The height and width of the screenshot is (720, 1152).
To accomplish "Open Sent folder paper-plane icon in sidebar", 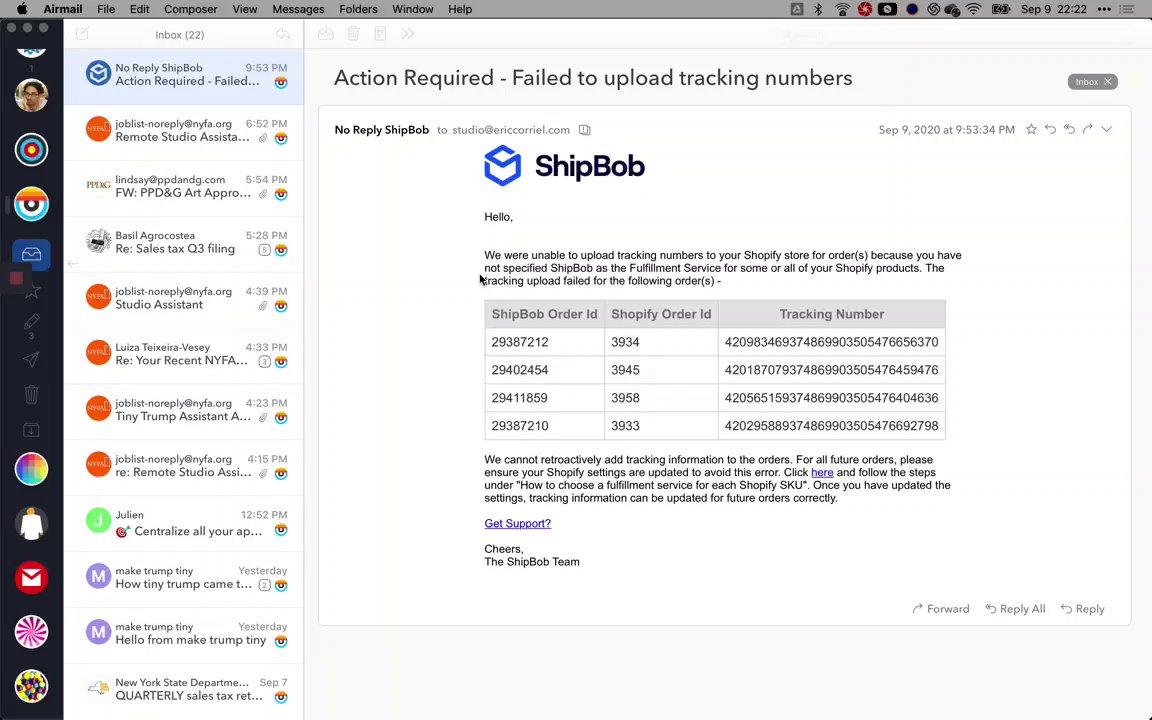I will coord(32,359).
